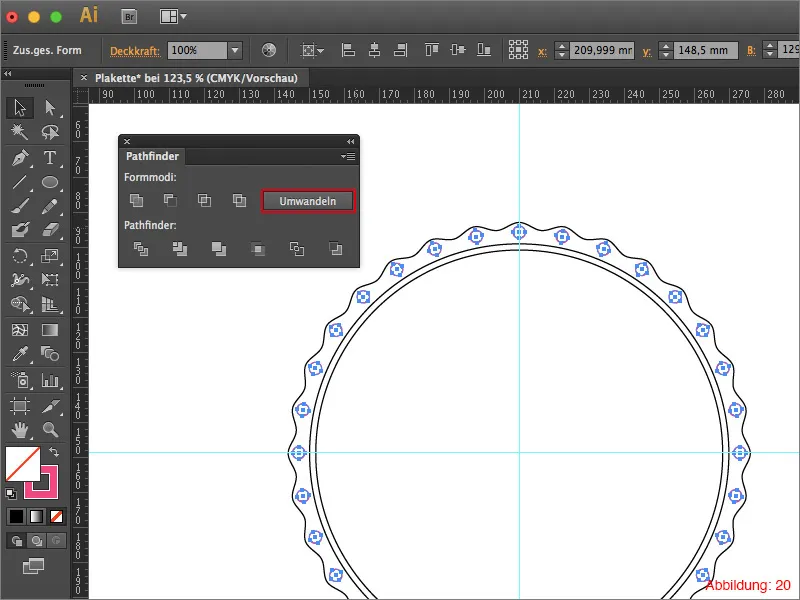Open Recolor Artwork color wheel icon
Viewport: 800px width, 600px height.
click(x=269, y=50)
